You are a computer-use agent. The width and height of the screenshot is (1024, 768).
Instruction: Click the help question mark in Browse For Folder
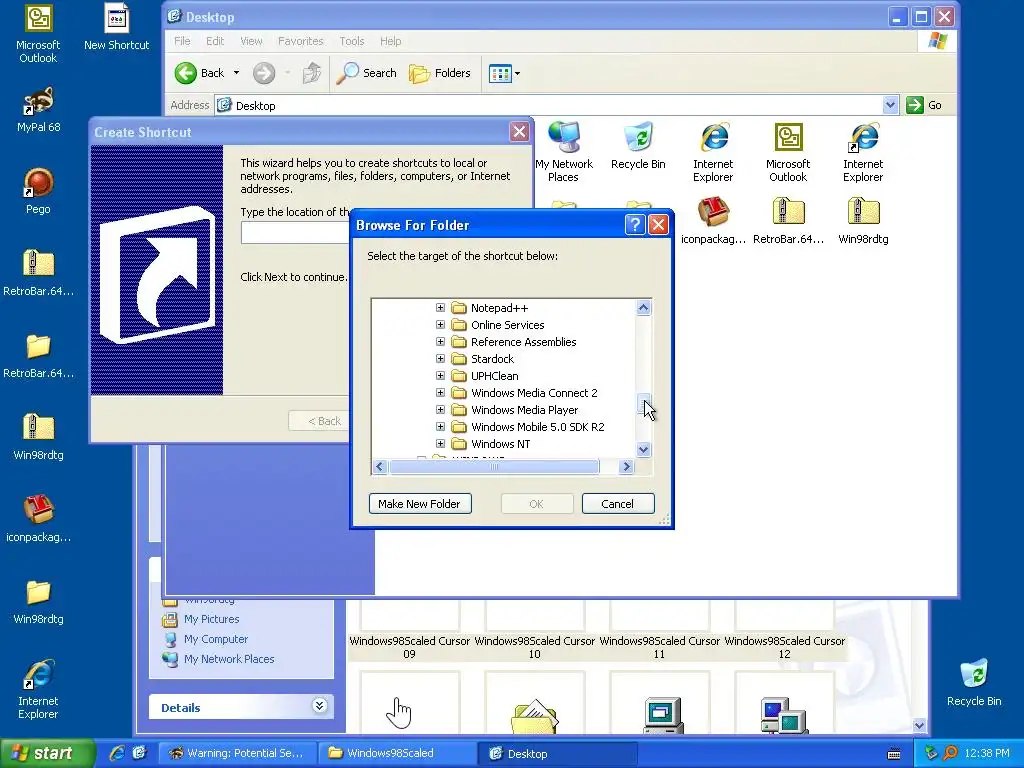[635, 225]
